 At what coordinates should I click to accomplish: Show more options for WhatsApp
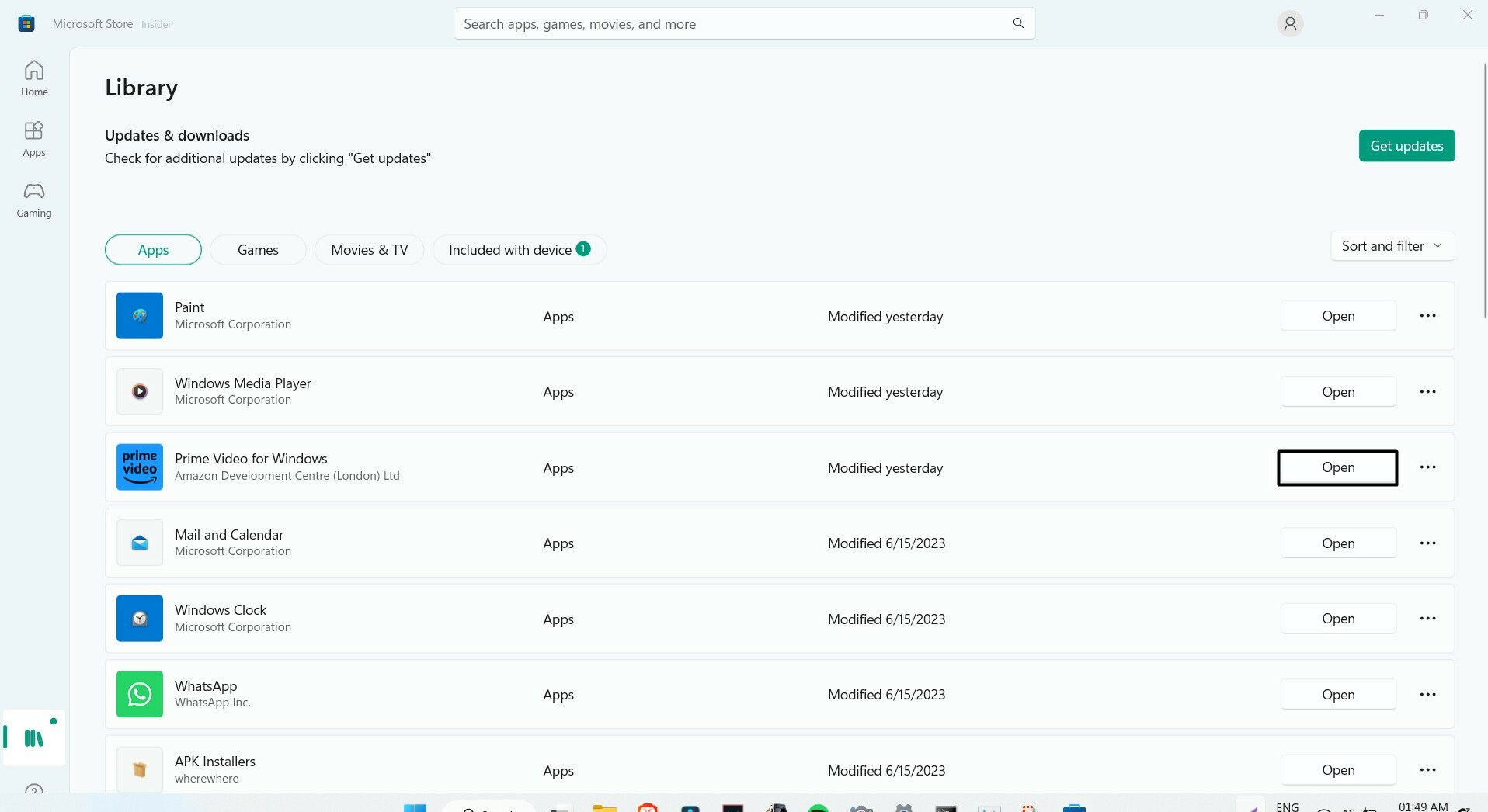coord(1427,695)
